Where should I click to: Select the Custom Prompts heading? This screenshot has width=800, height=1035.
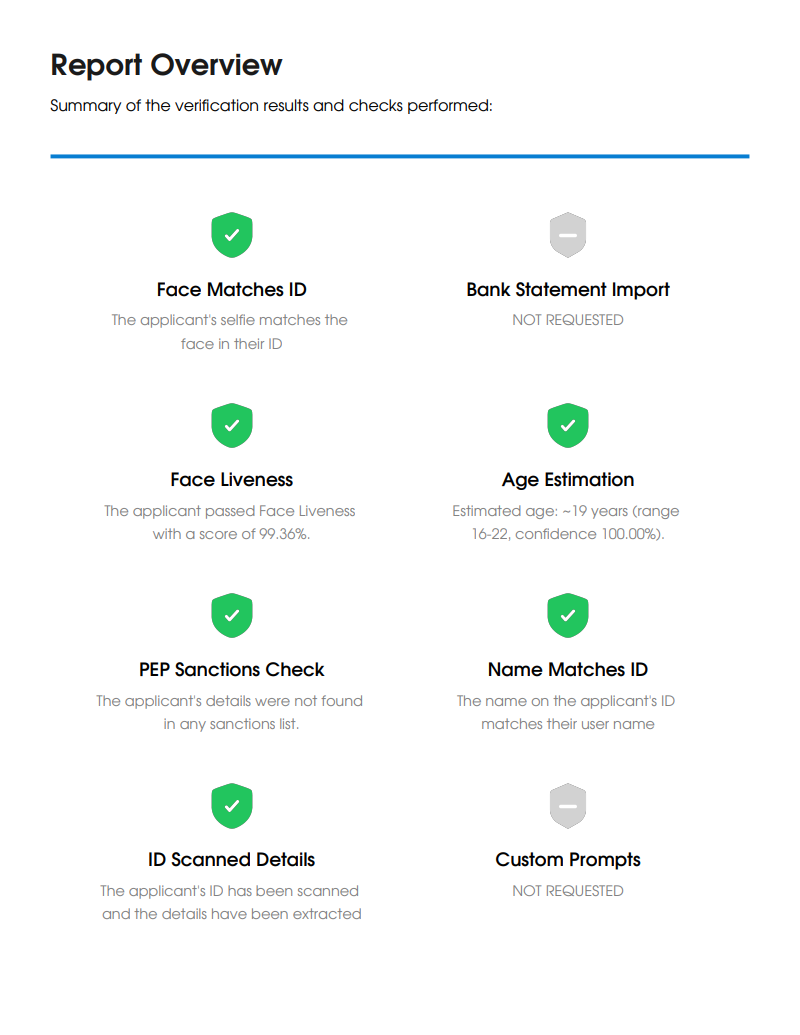(x=568, y=860)
